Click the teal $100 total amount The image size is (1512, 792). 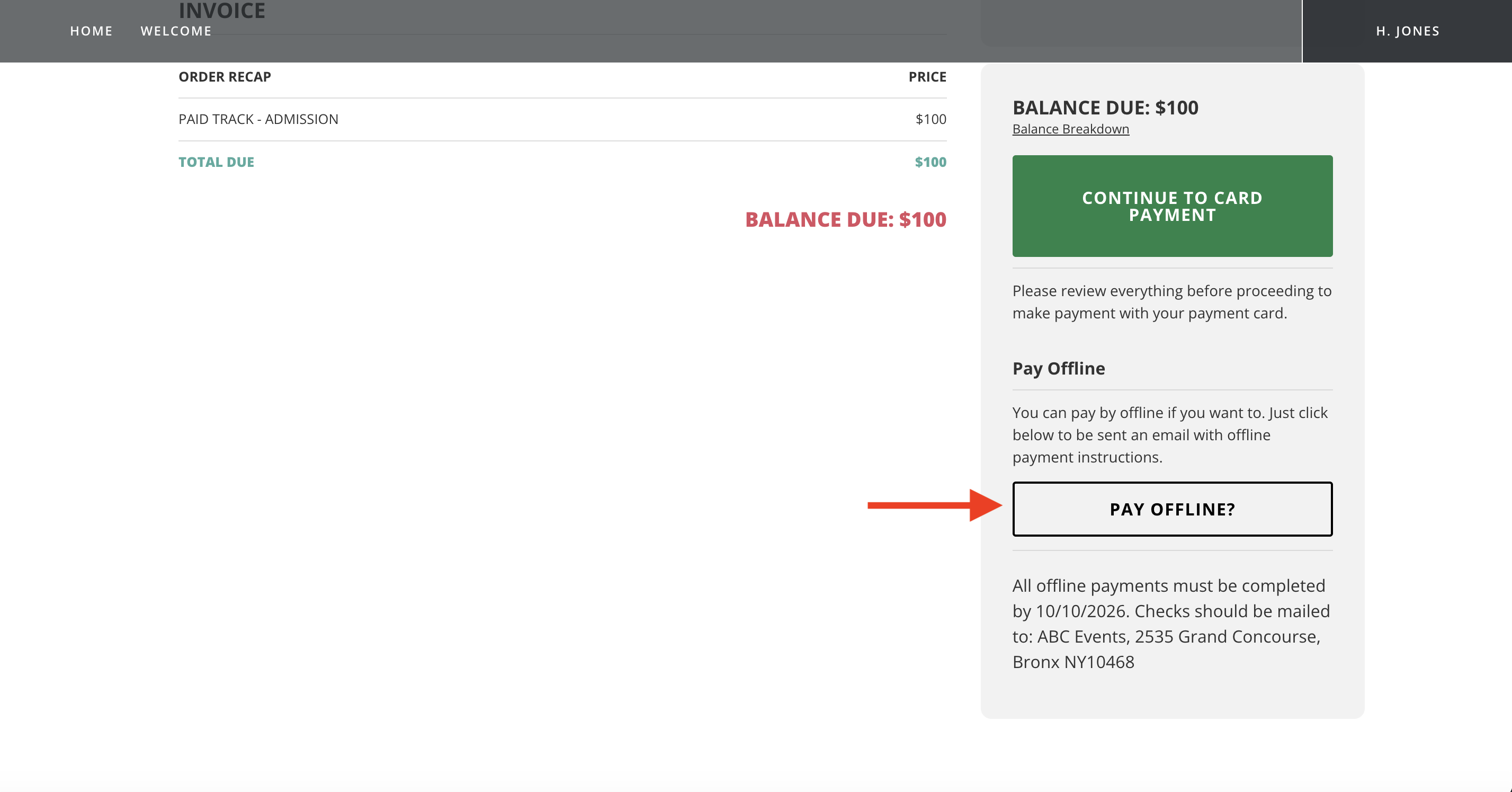[930, 162]
